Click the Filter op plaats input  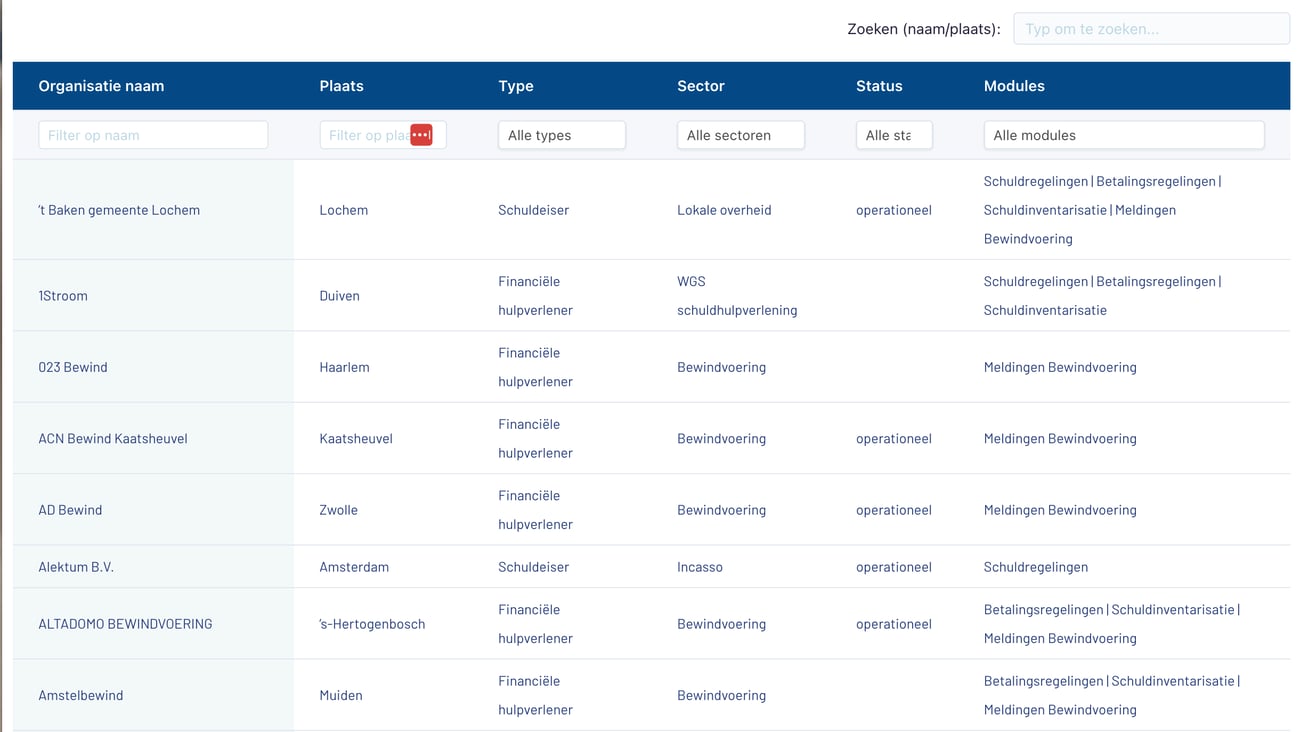coord(365,135)
